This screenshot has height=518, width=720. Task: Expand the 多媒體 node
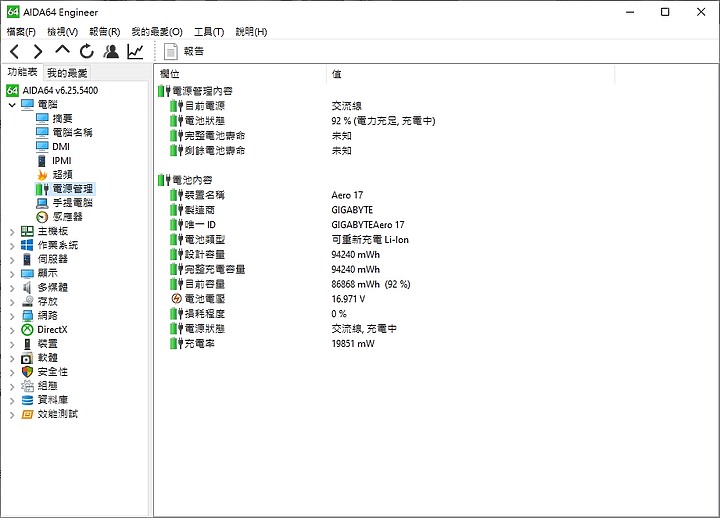click(x=12, y=288)
